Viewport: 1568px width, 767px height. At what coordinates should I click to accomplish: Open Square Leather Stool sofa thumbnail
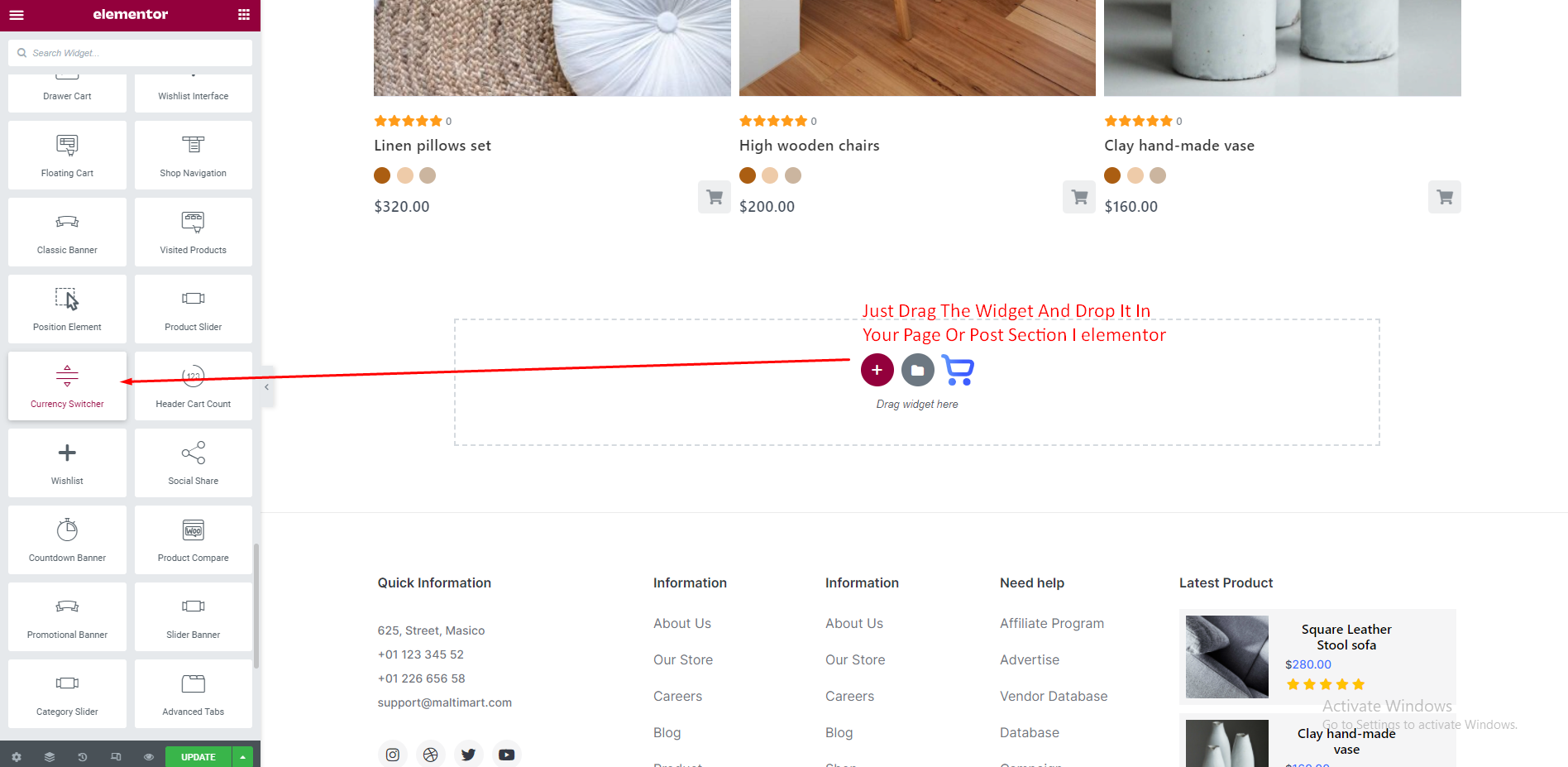1226,656
